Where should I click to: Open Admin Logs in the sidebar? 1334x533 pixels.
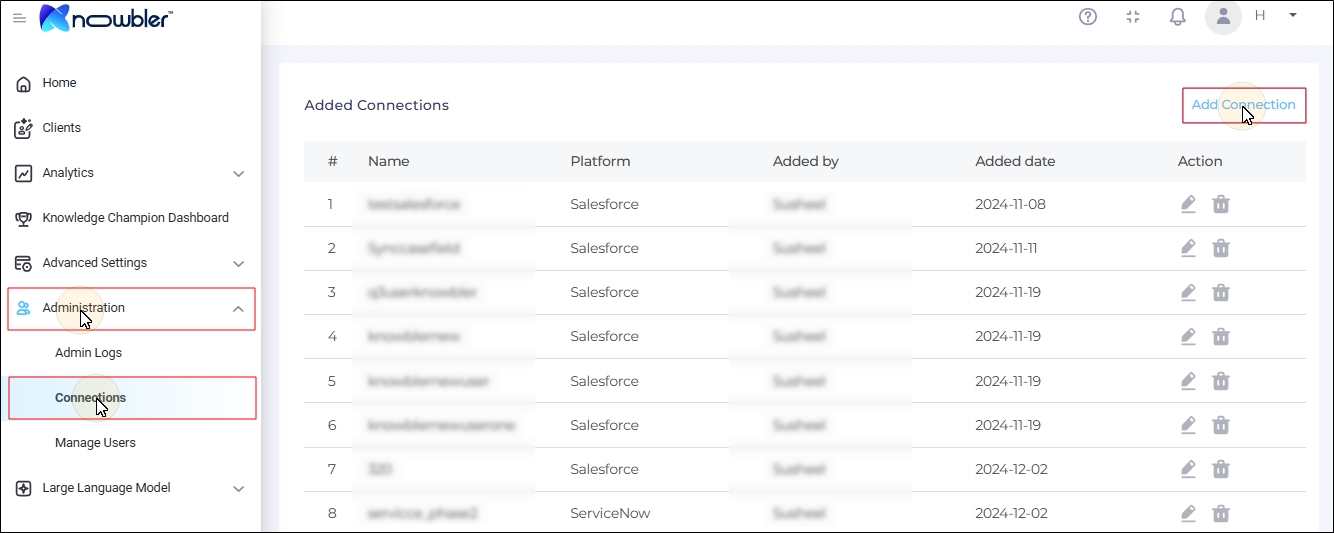click(x=88, y=353)
